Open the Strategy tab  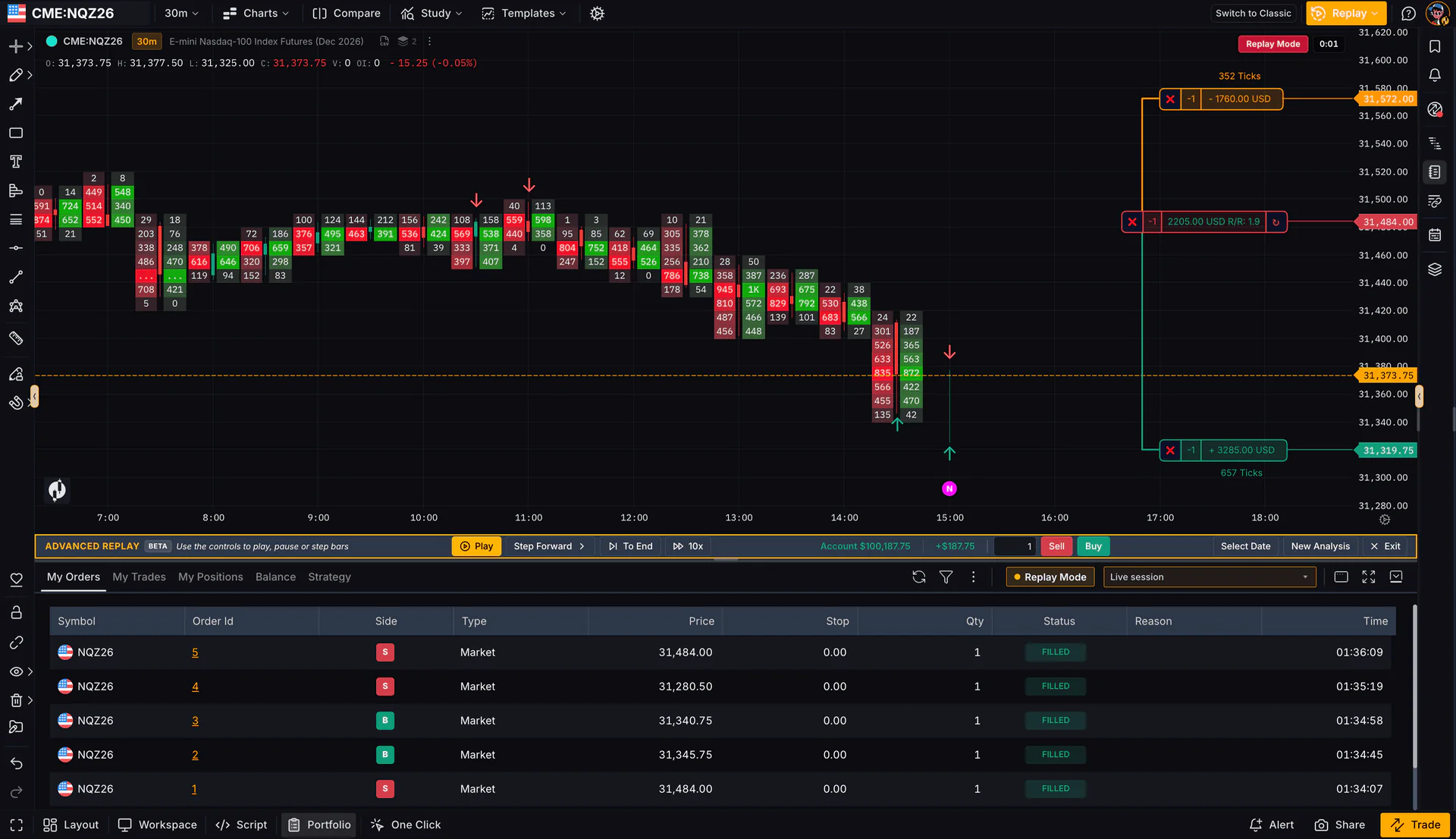pos(329,577)
